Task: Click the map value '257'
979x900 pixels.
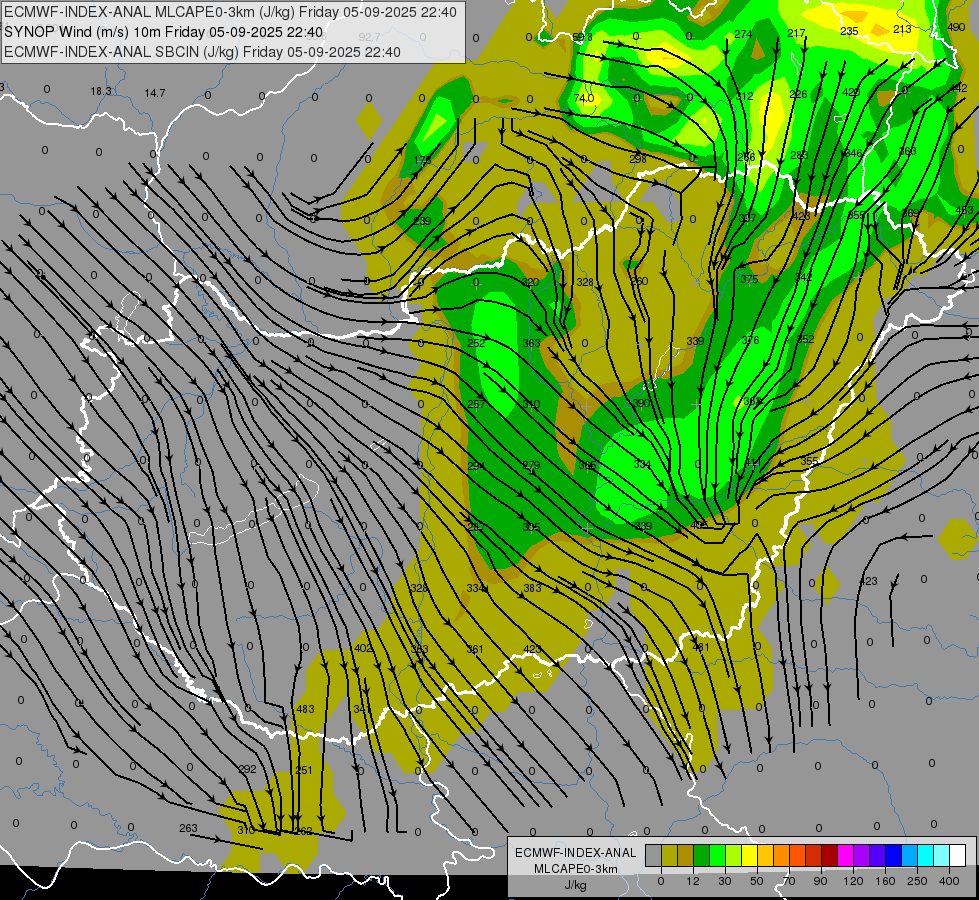Action: coord(476,404)
